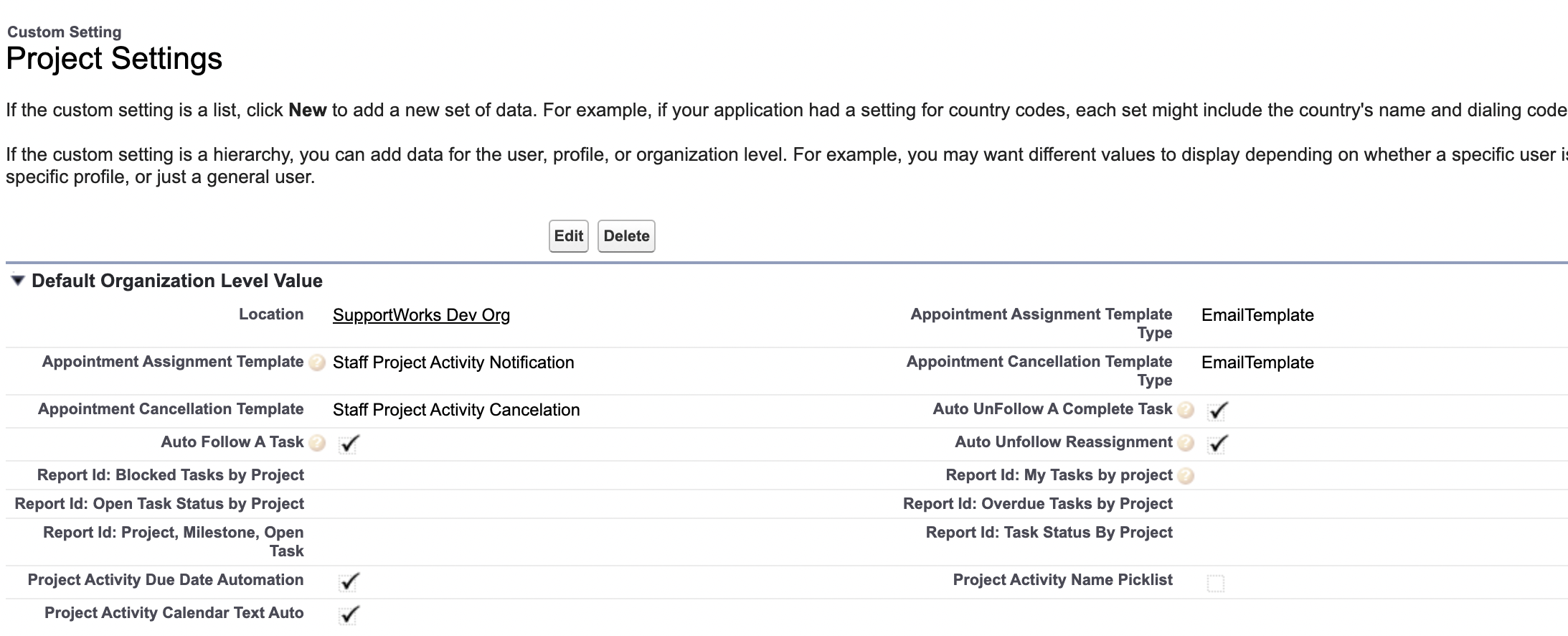Click the Delete button
1568x636 pixels.
626,236
